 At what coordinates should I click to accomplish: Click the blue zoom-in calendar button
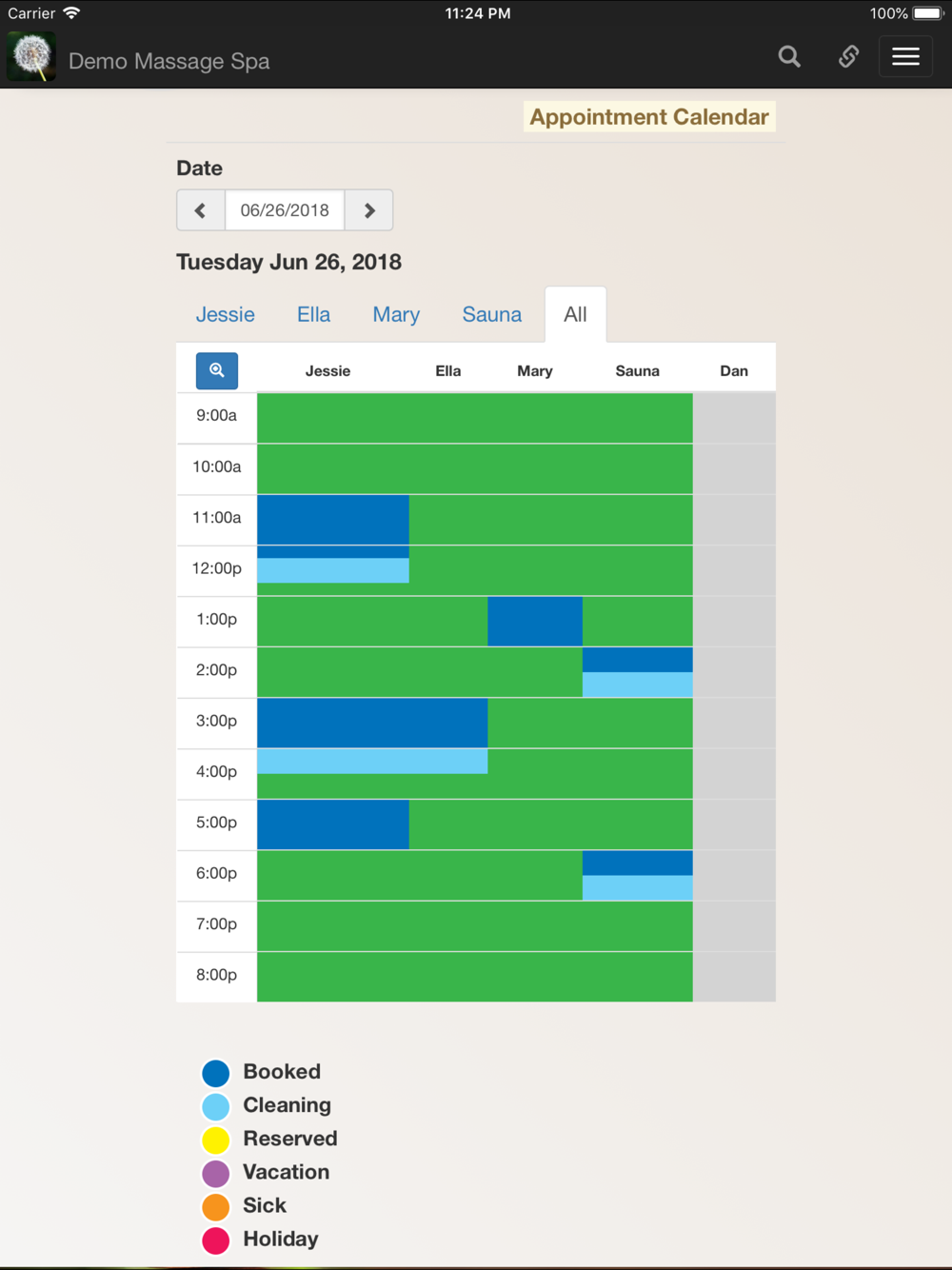tap(217, 370)
